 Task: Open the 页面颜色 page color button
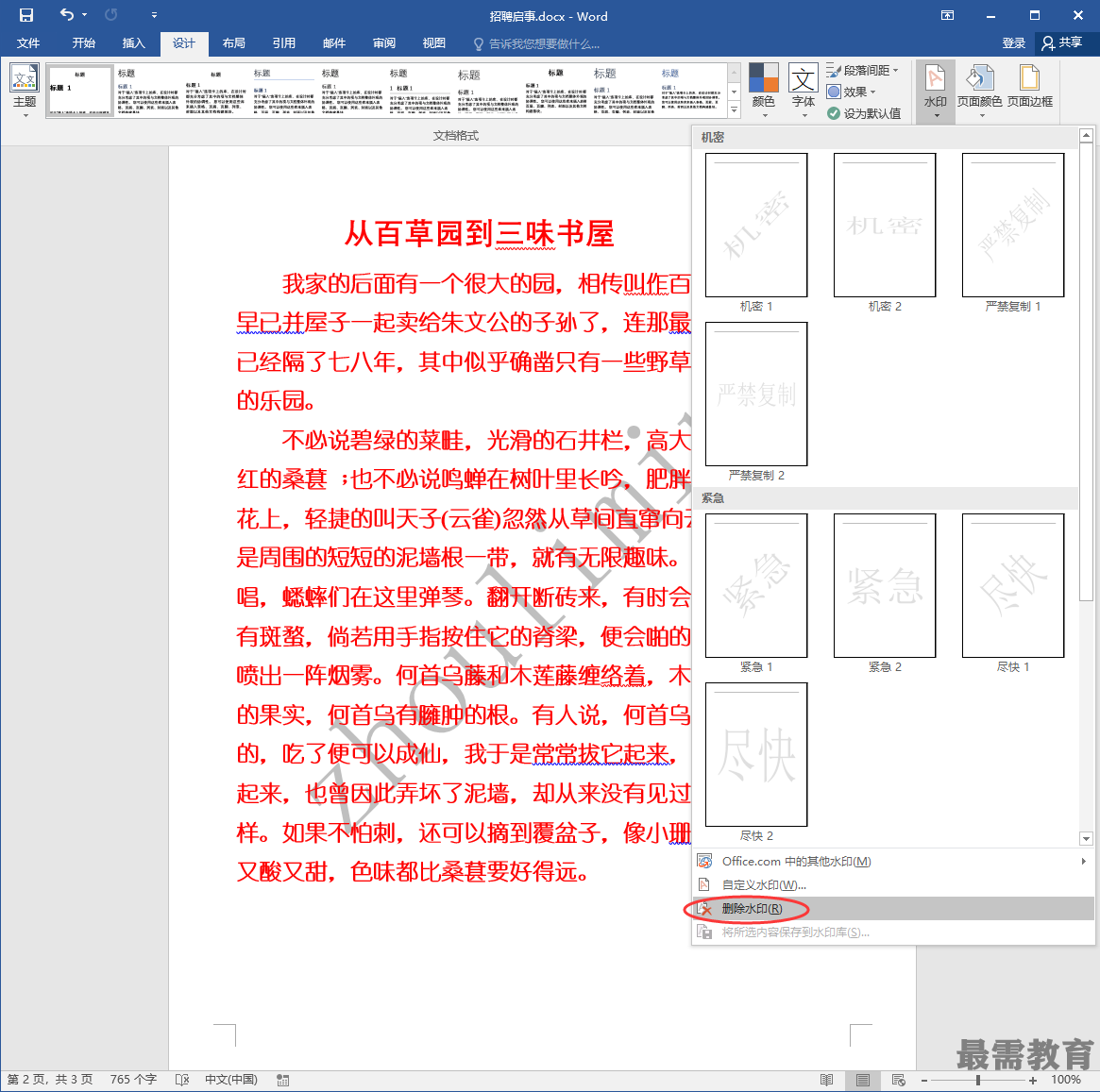(x=979, y=90)
